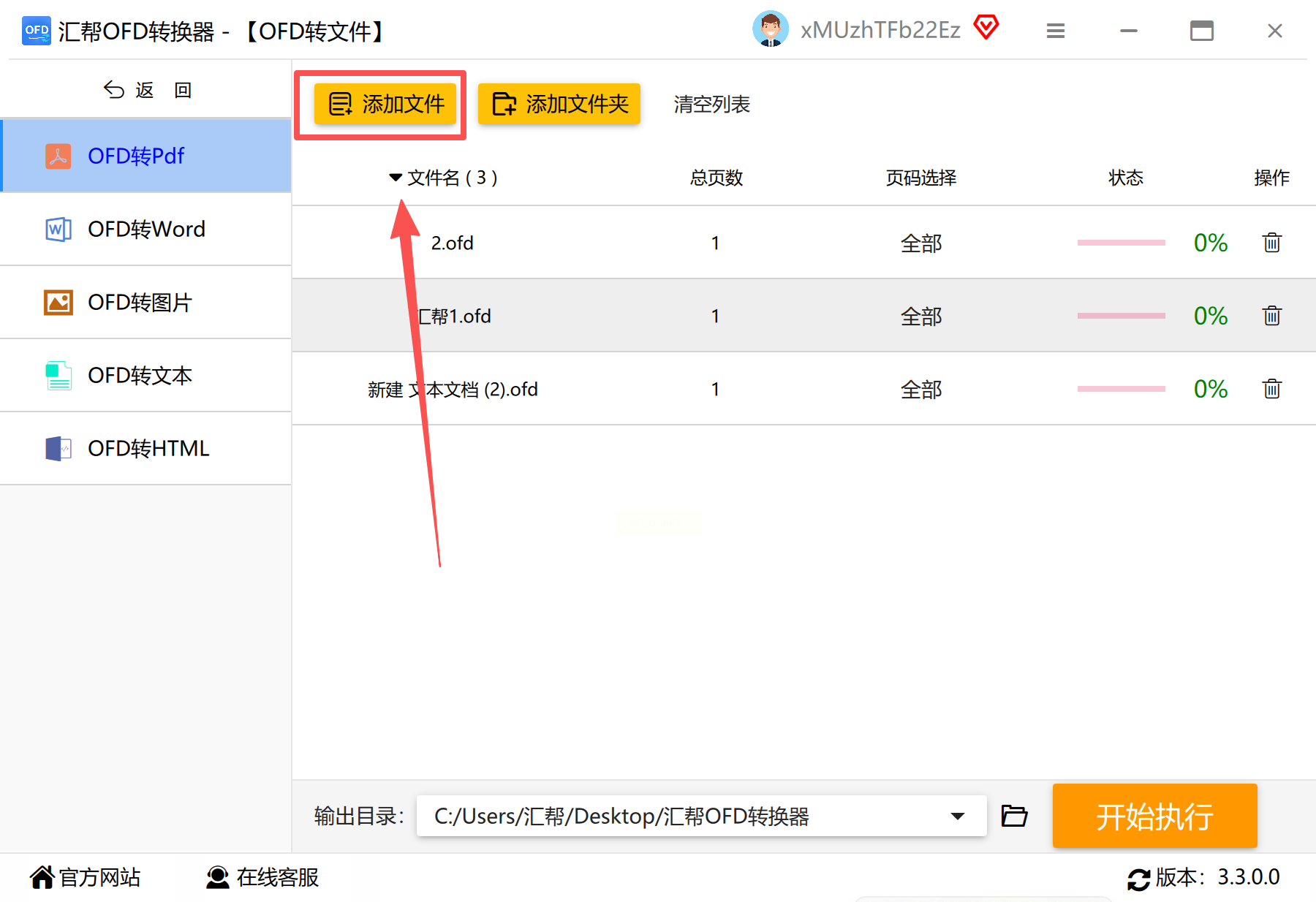Select OFD转HTML conversion mode

point(146,448)
